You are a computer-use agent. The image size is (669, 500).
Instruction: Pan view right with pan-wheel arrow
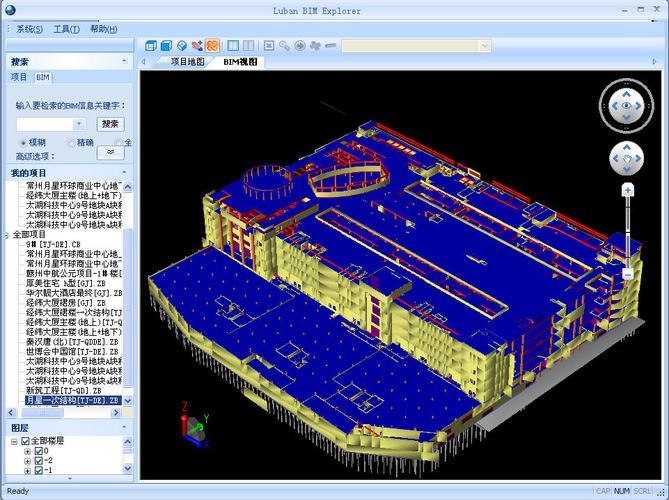(638, 159)
